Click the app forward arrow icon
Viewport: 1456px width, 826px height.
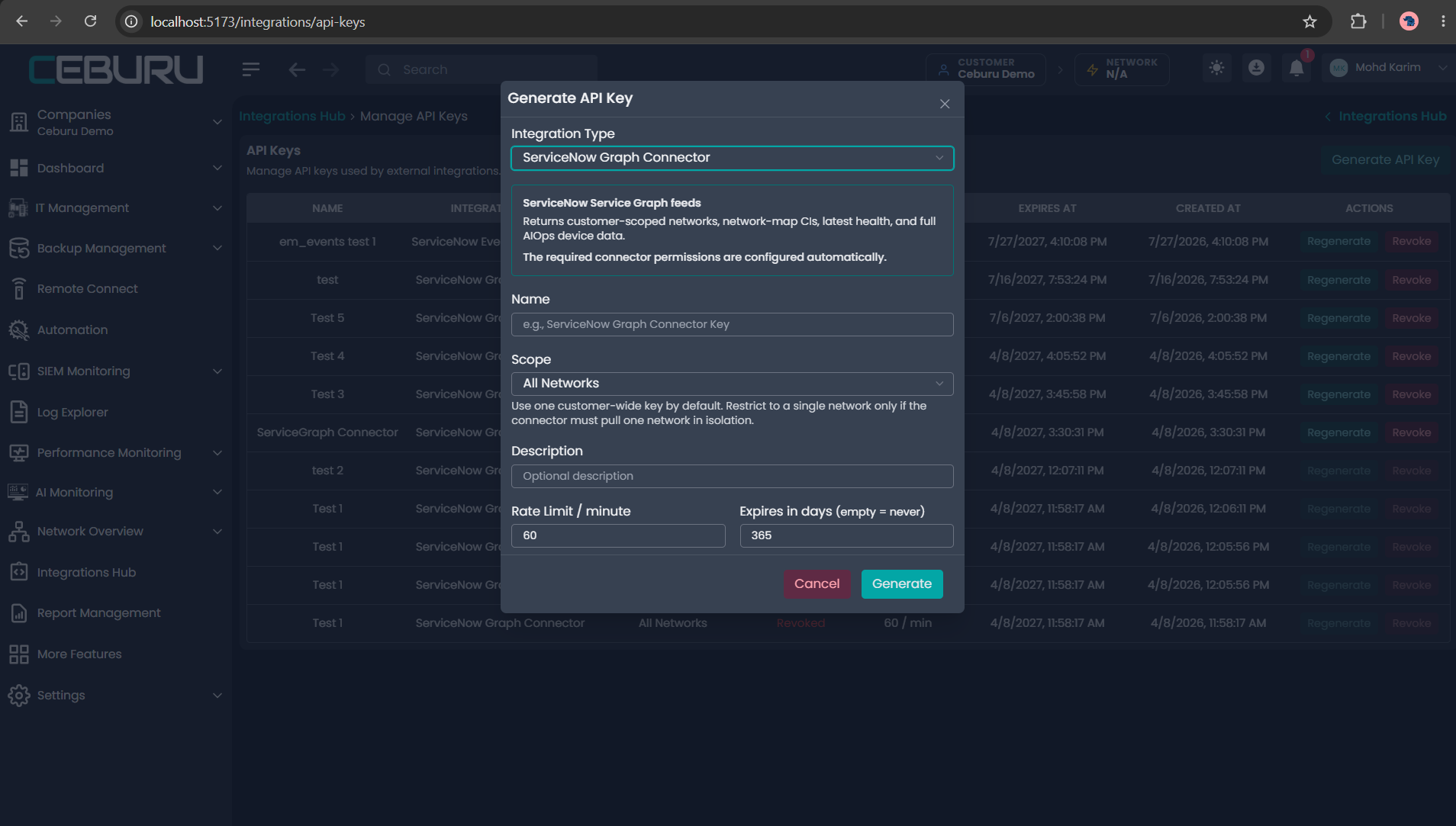330,69
